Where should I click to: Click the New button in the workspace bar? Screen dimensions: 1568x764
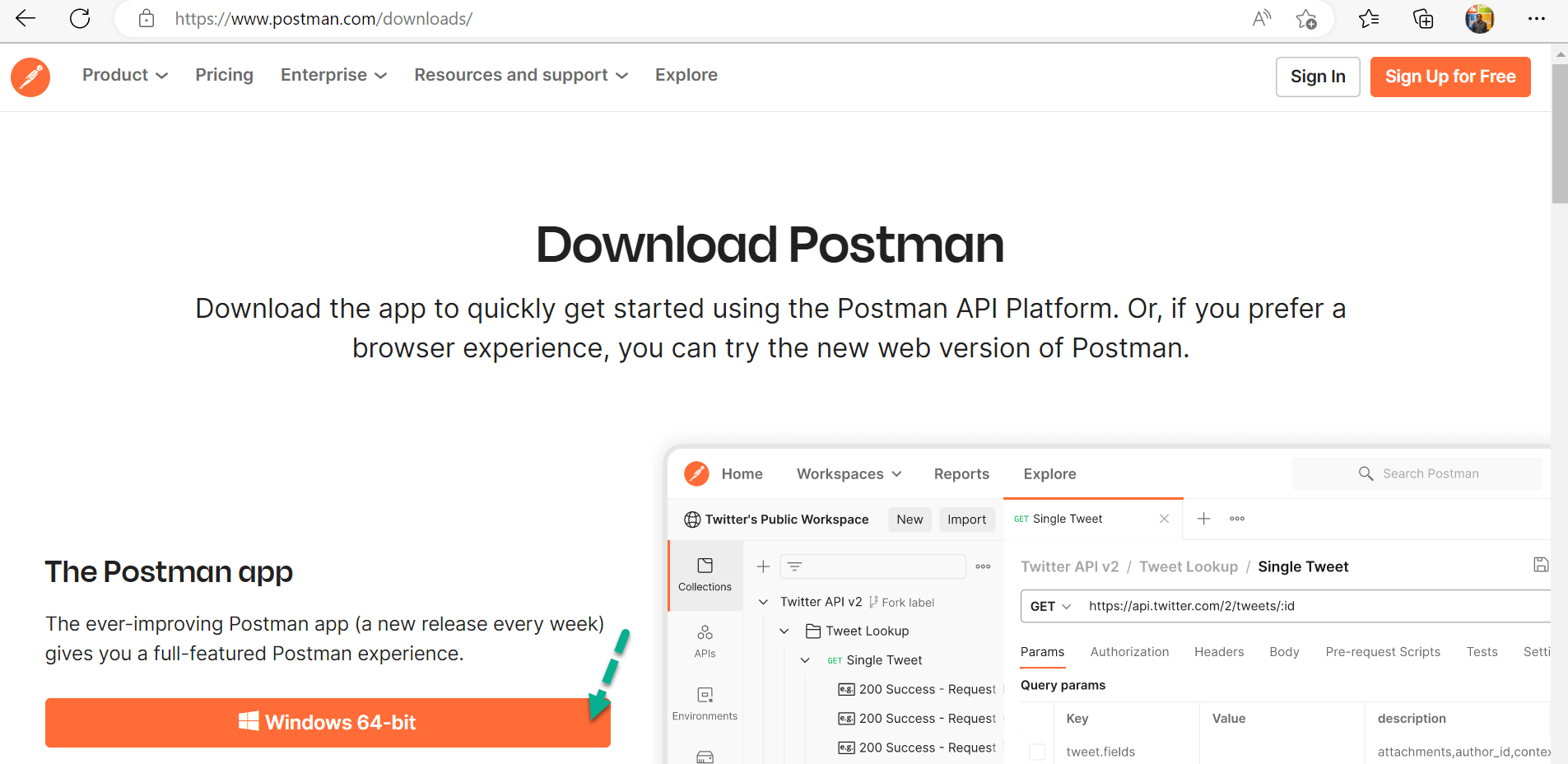pyautogui.click(x=910, y=519)
